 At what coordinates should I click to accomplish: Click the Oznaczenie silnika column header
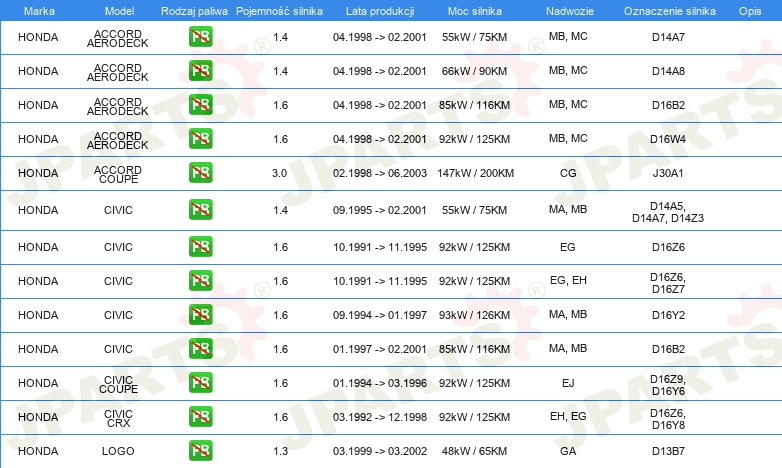click(670, 11)
